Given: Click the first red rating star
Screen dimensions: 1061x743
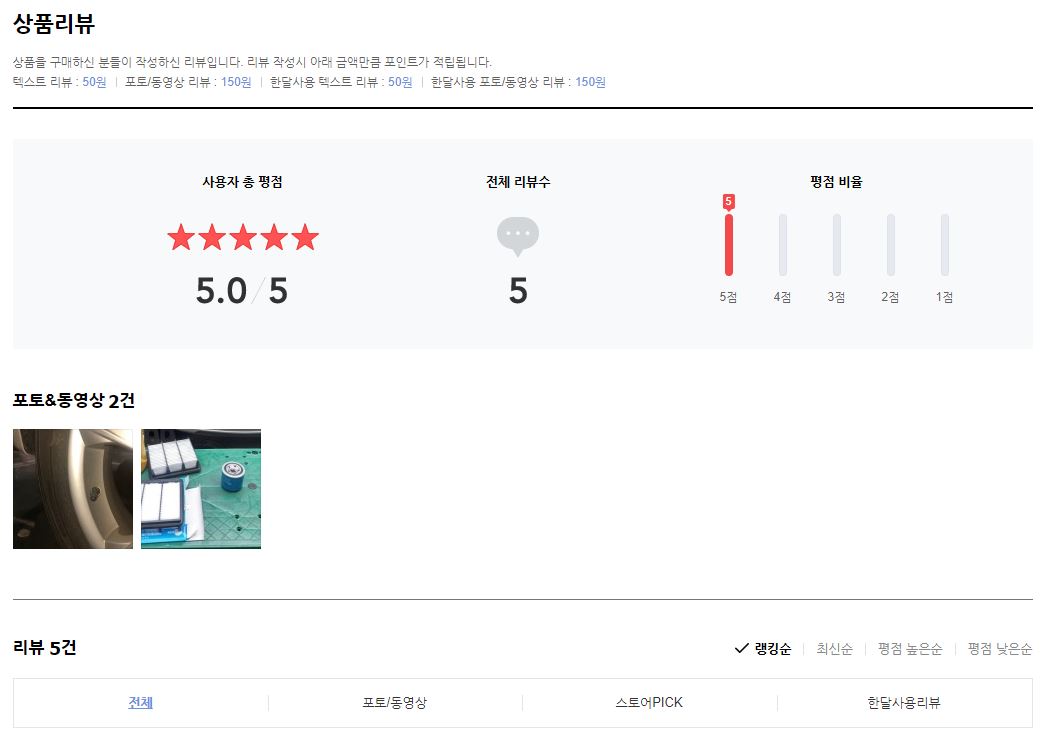Looking at the screenshot, I should [181, 238].
